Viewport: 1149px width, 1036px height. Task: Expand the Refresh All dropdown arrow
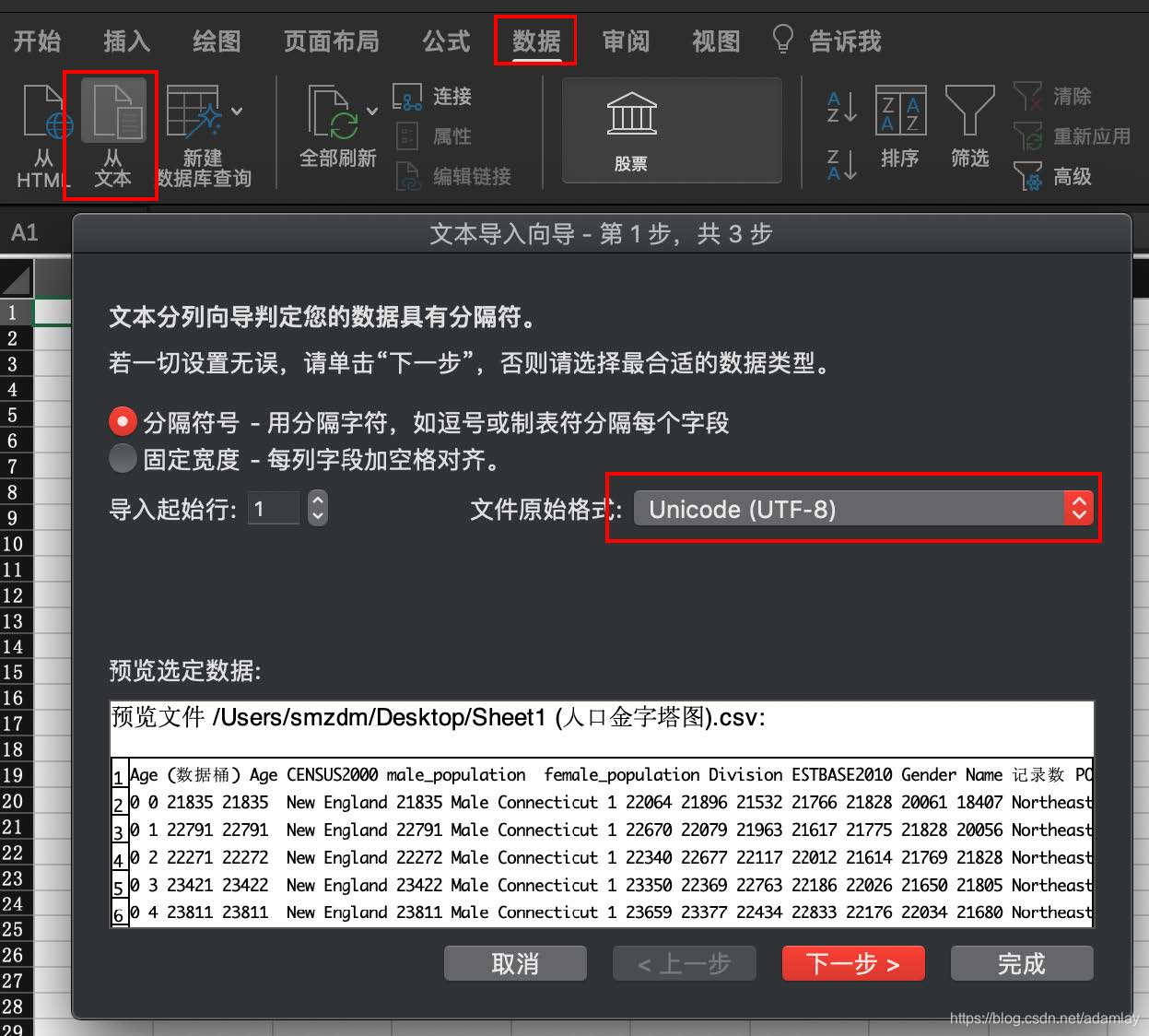tap(372, 111)
